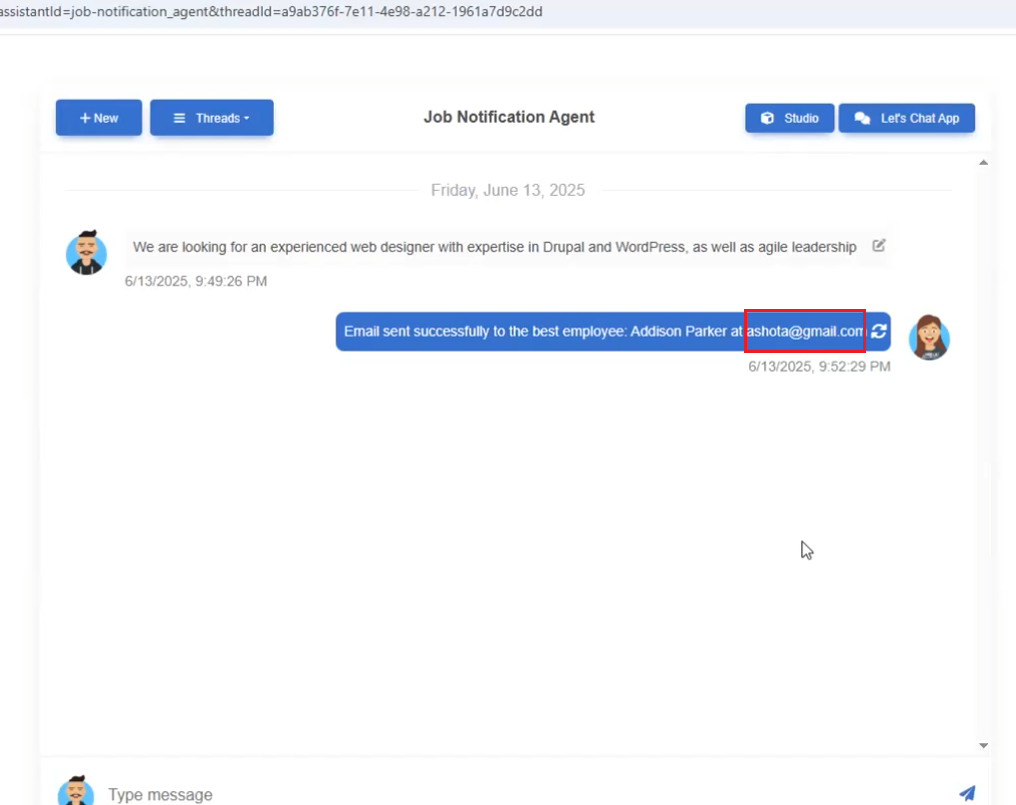The height and width of the screenshot is (805, 1016).
Task: Open Studio from the header button
Action: click(x=789, y=118)
